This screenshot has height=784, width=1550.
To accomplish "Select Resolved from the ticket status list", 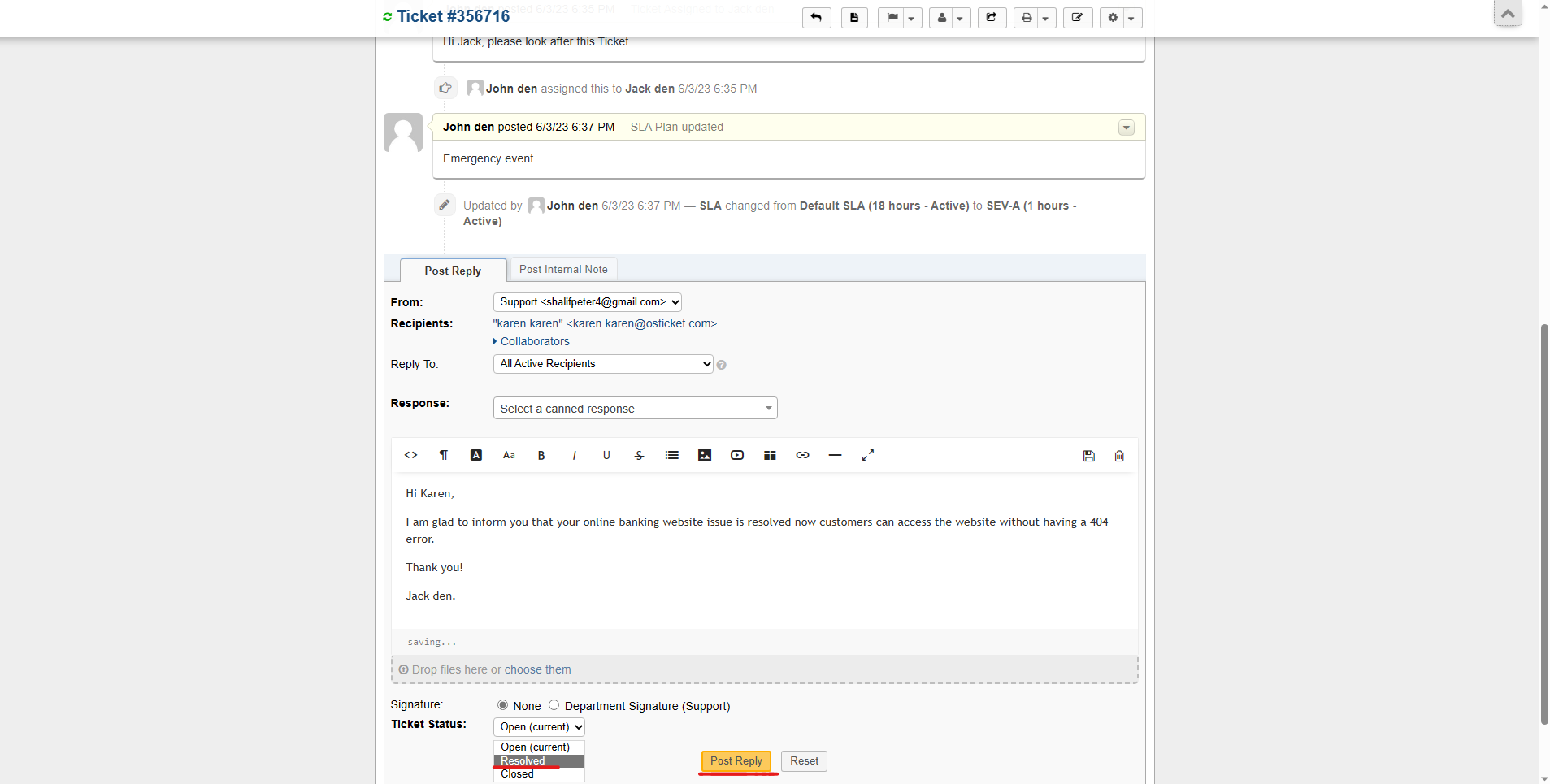I will (523, 760).
